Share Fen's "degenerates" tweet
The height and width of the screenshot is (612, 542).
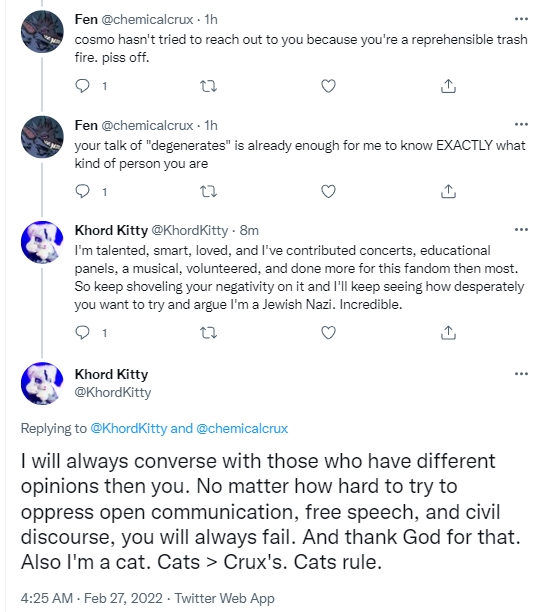[x=448, y=191]
